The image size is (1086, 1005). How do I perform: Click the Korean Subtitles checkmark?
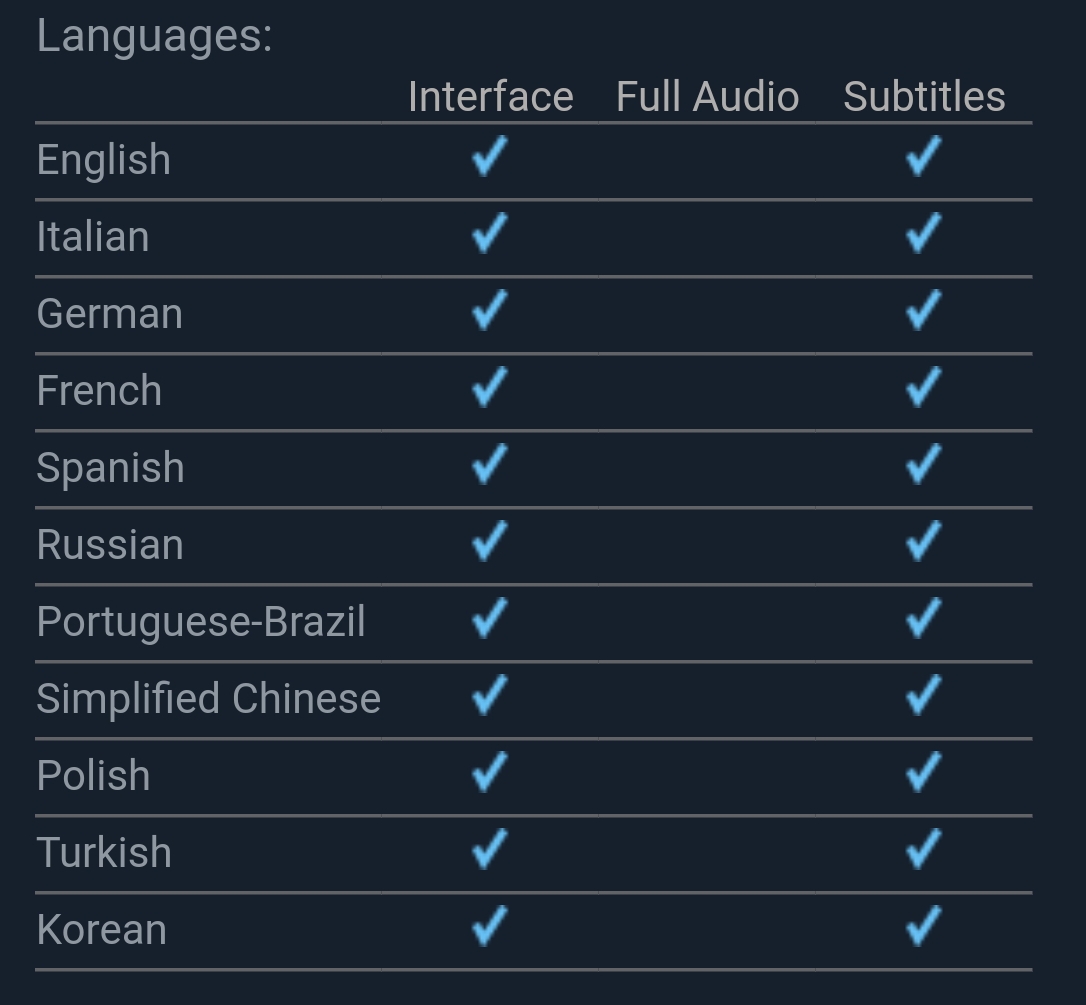pos(924,926)
